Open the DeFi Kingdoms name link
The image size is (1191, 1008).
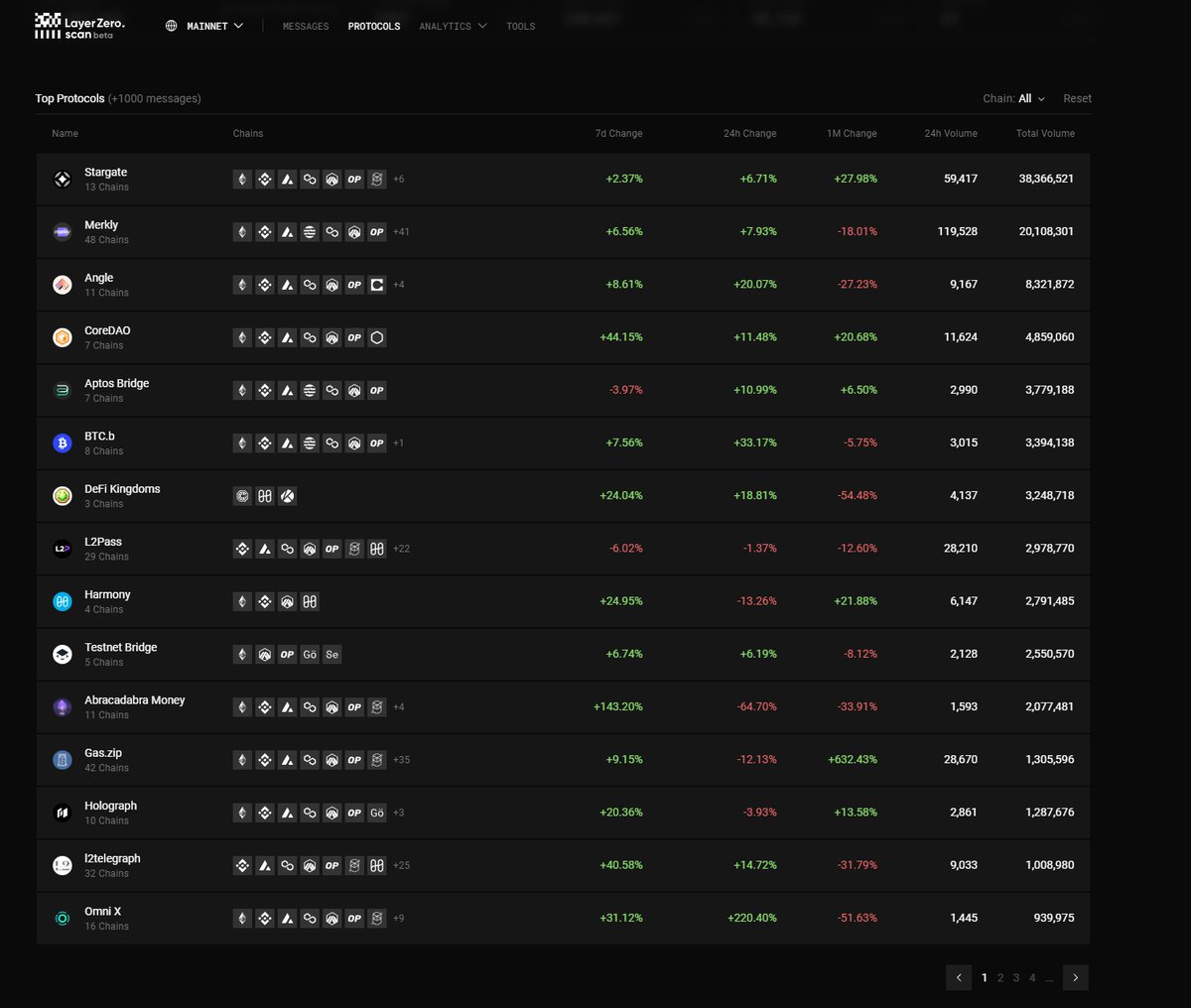point(122,489)
